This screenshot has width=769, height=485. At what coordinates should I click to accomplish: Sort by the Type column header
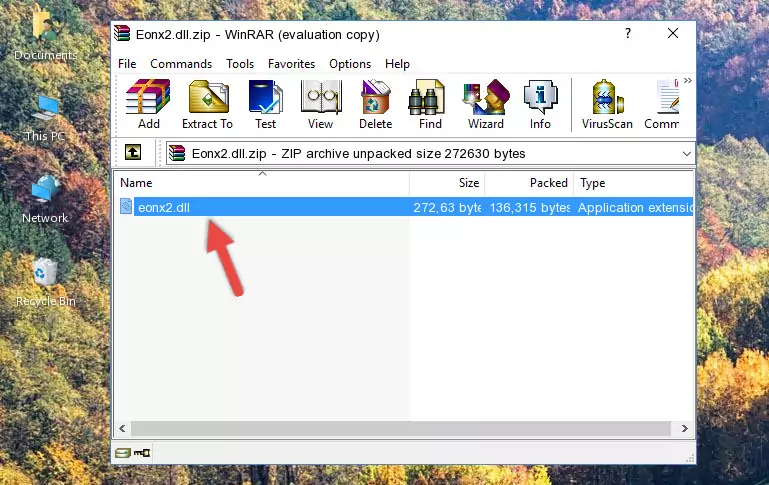coord(634,183)
